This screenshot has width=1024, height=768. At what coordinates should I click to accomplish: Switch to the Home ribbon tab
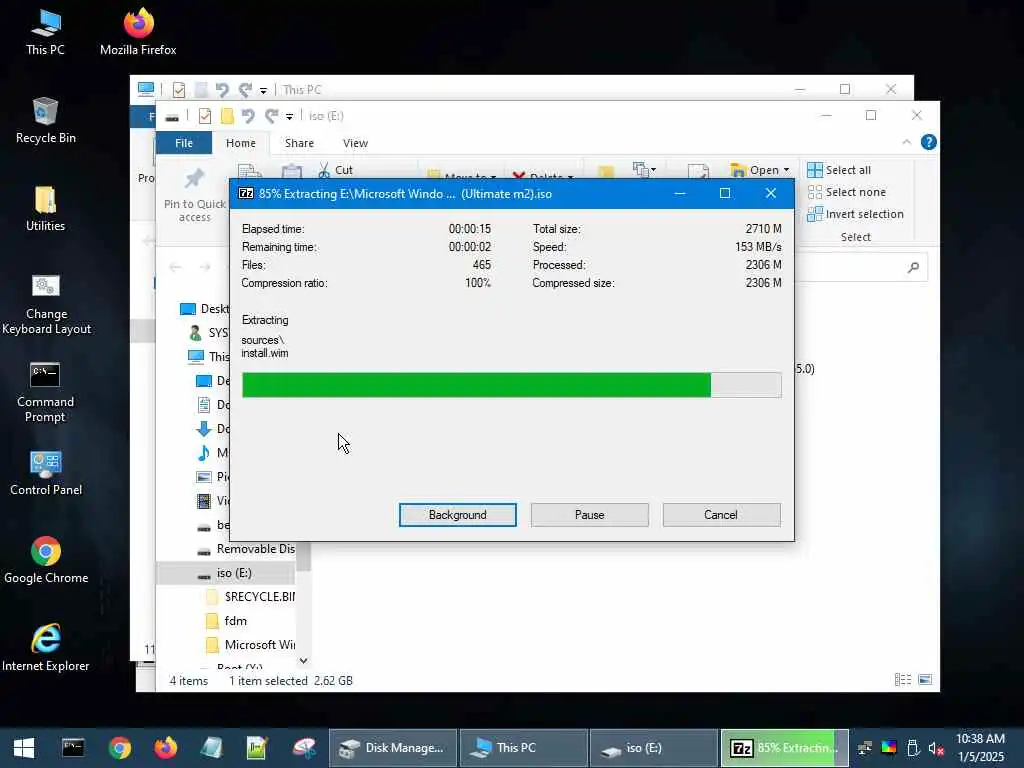pos(240,143)
